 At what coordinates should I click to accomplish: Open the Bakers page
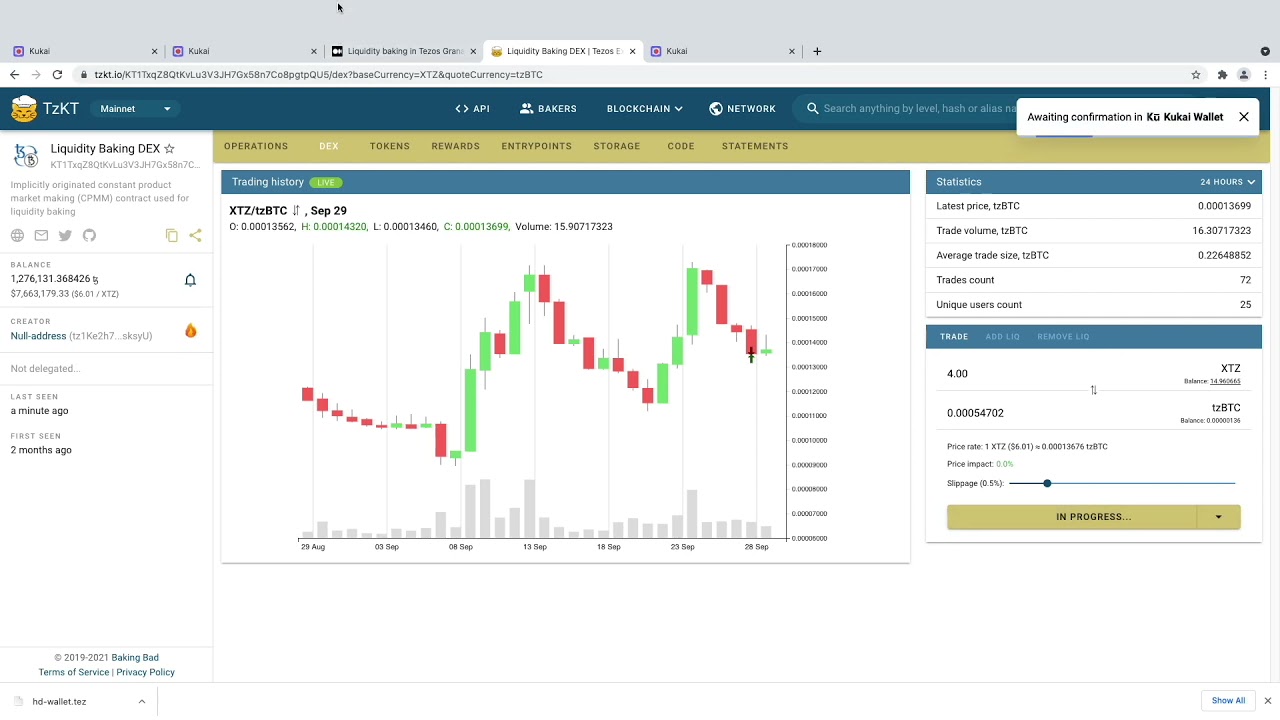pyautogui.click(x=548, y=108)
